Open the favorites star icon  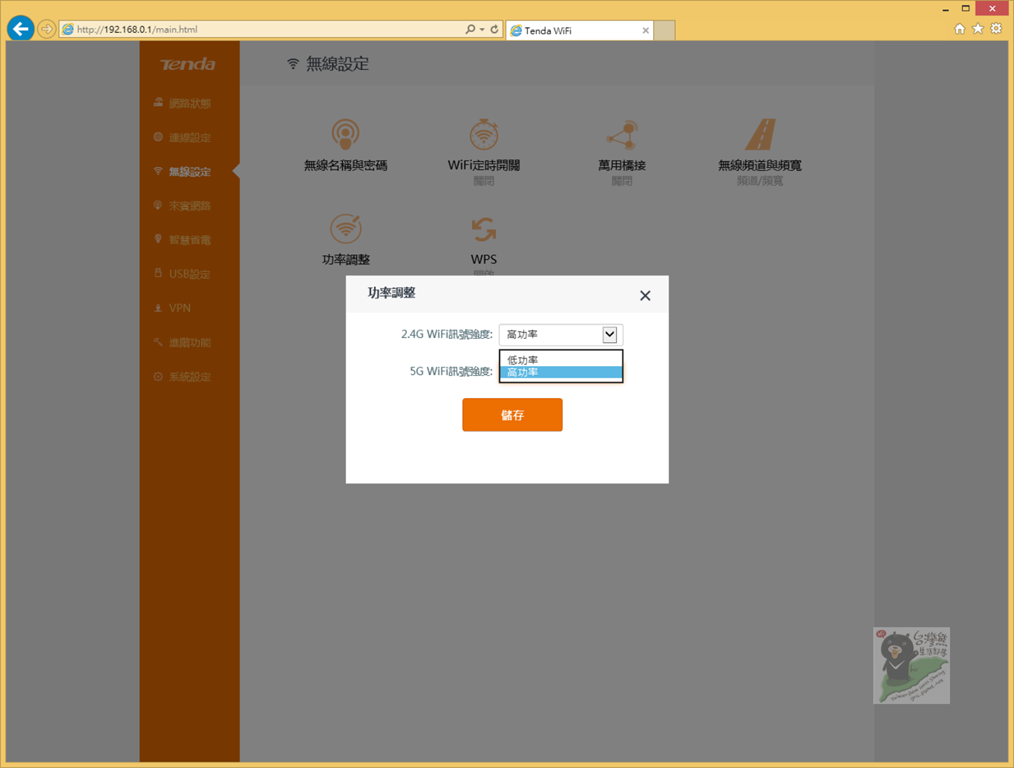pos(978,28)
